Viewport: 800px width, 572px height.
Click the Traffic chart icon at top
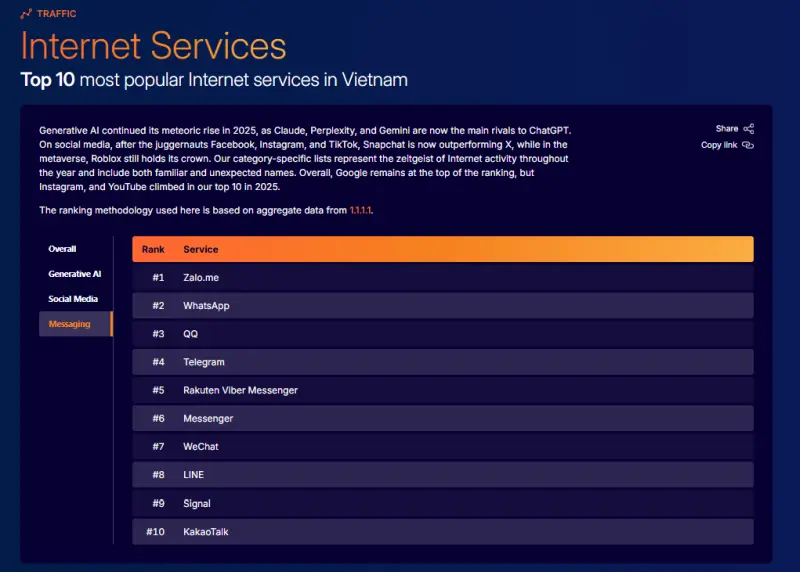point(26,14)
